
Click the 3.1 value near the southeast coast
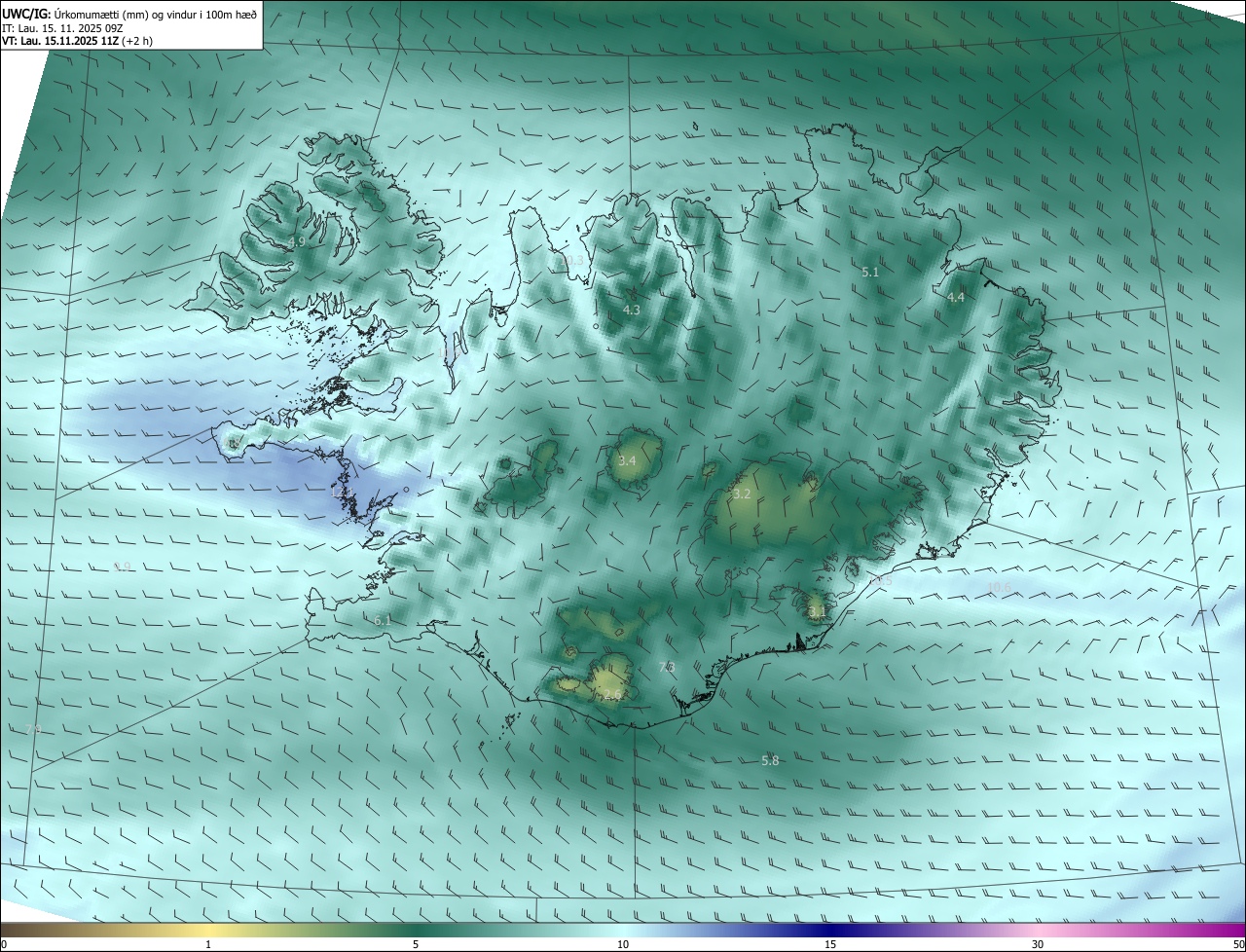click(816, 611)
